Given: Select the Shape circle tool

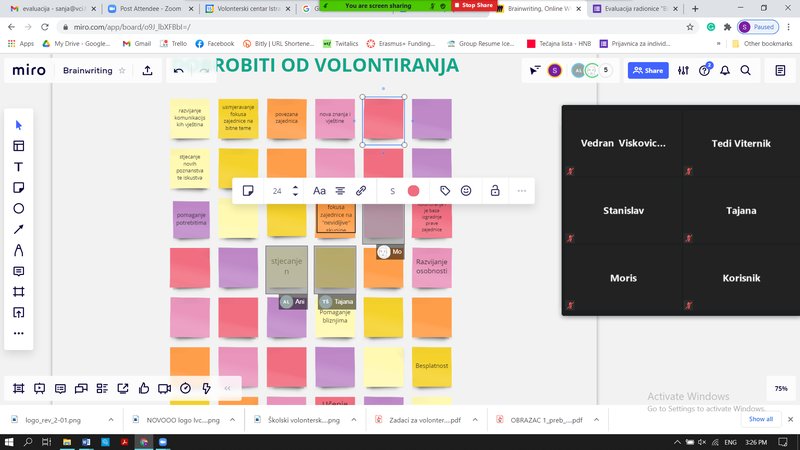Looking at the screenshot, I should point(18,208).
